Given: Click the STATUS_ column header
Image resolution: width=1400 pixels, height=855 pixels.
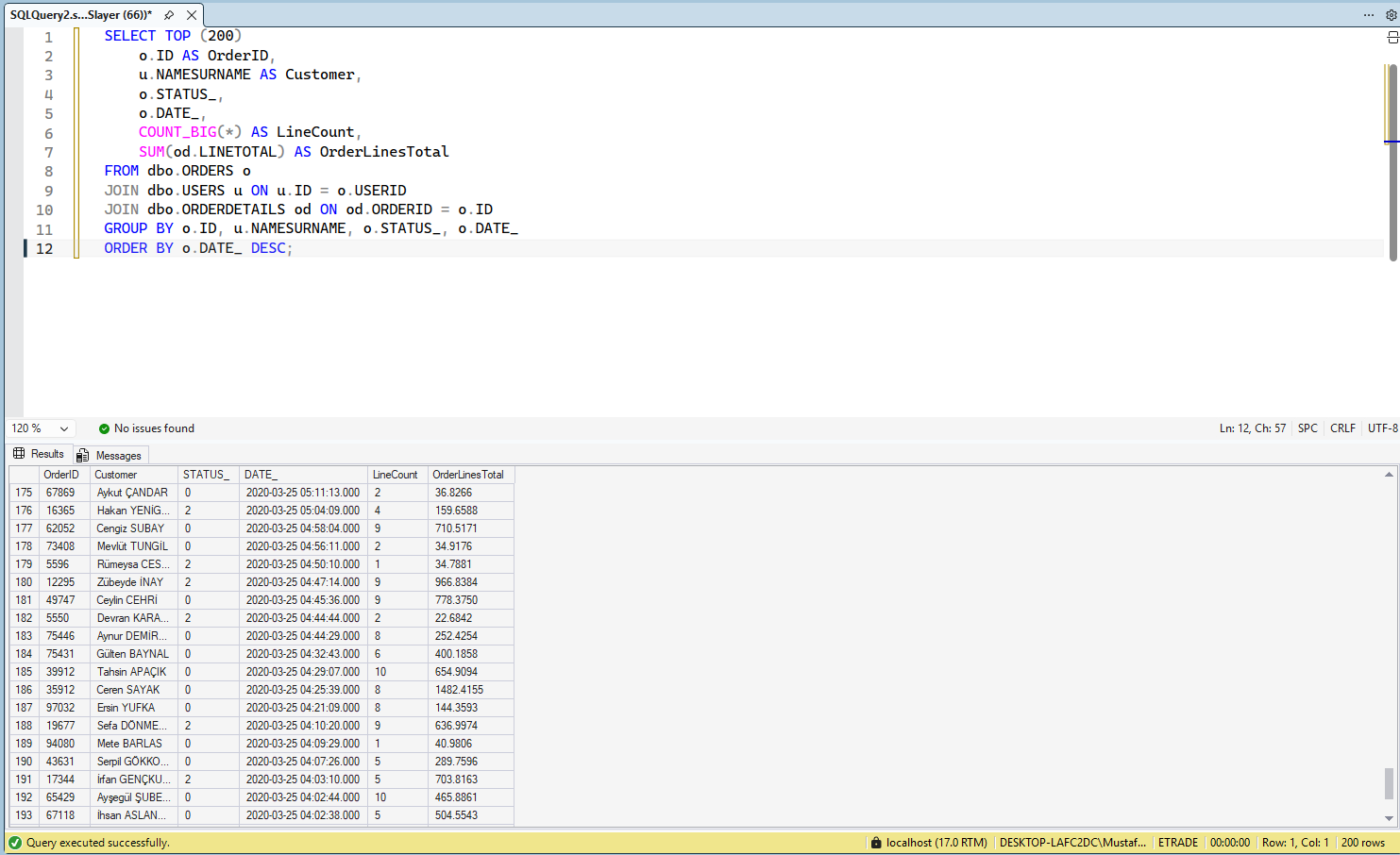Looking at the screenshot, I should click(209, 475).
